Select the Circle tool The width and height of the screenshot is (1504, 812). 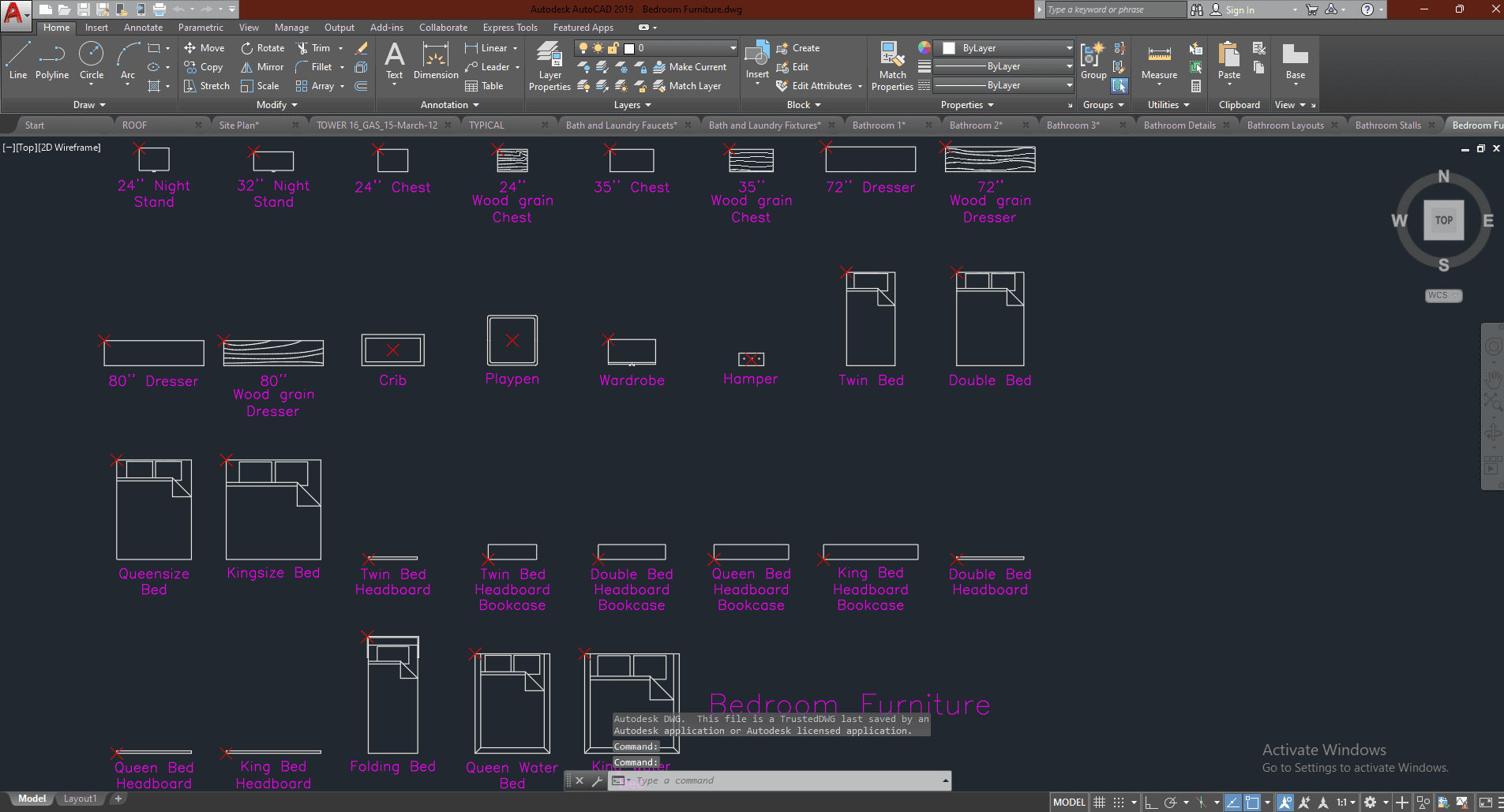click(x=92, y=61)
